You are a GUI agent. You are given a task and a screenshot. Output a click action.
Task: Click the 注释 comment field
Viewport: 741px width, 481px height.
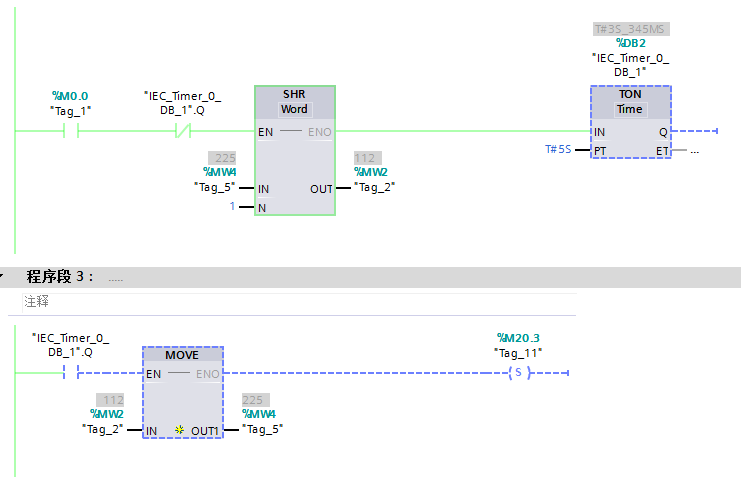pyautogui.click(x=37, y=301)
